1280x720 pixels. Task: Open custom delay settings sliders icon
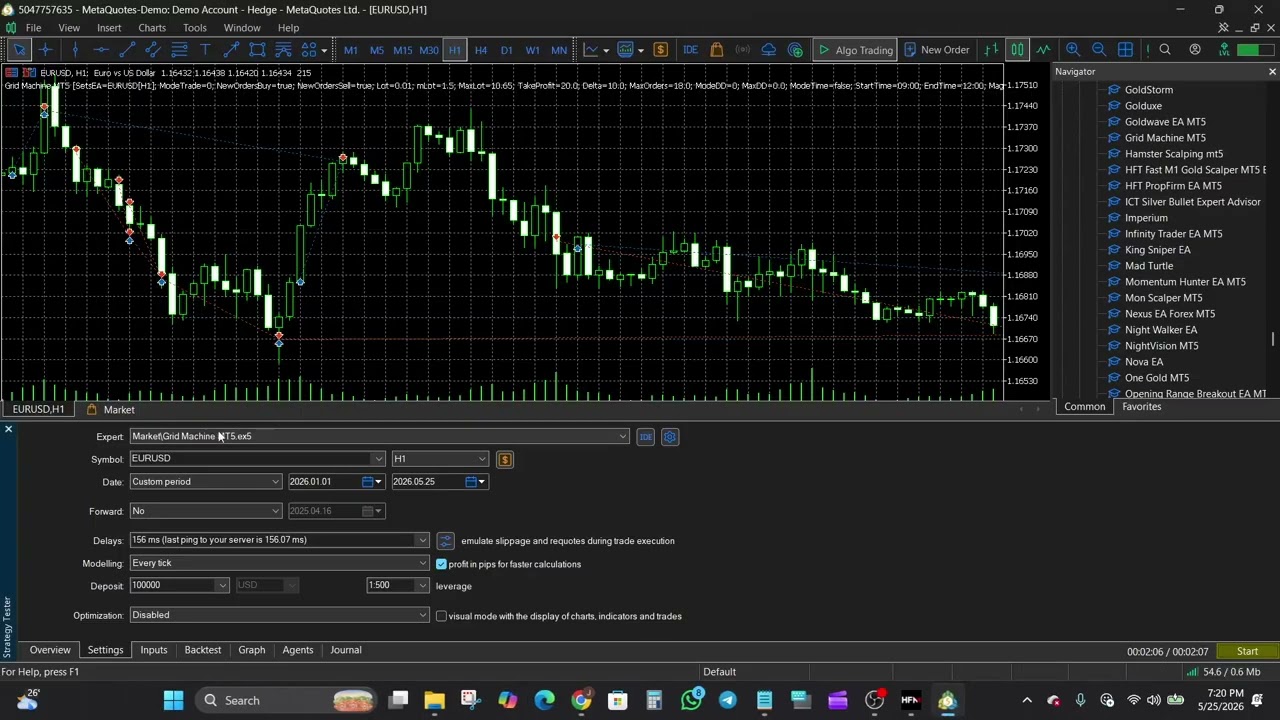coord(445,541)
